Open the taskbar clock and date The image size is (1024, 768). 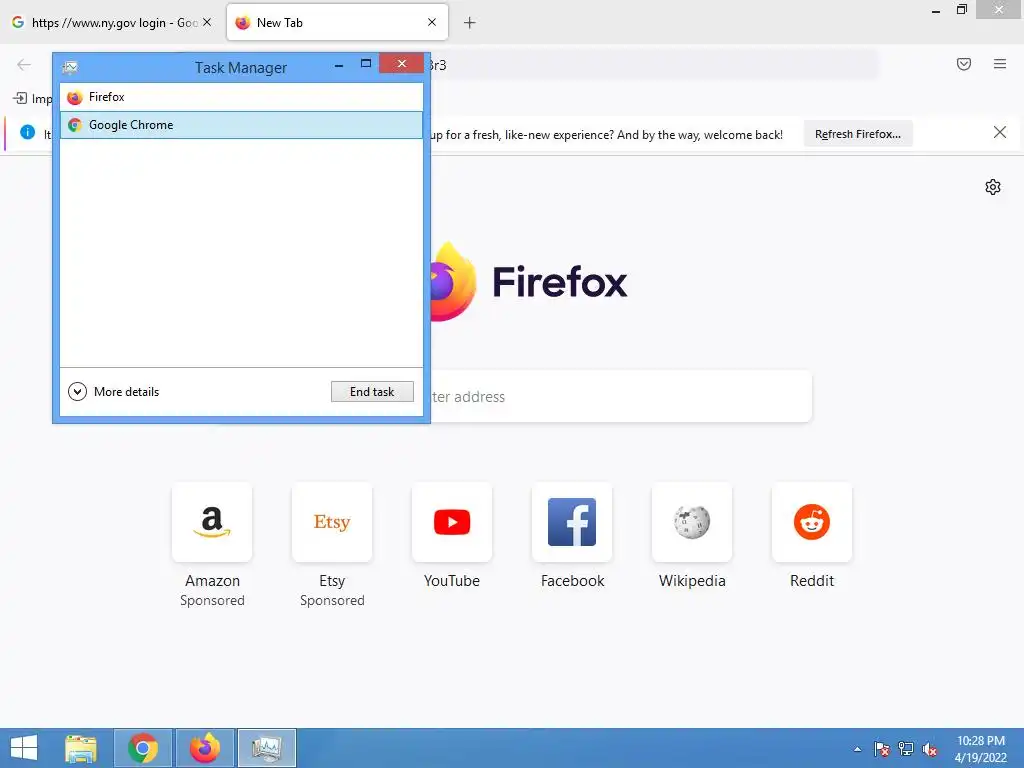point(981,749)
